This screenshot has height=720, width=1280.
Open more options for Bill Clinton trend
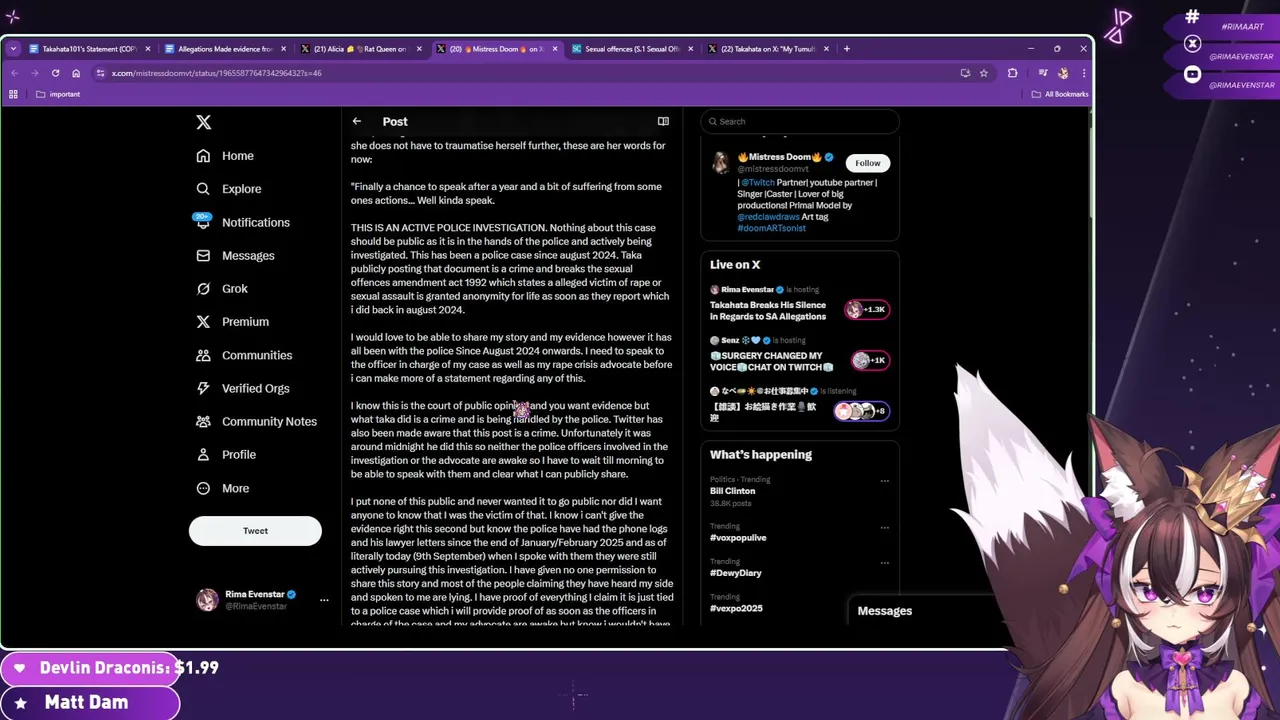click(884, 481)
